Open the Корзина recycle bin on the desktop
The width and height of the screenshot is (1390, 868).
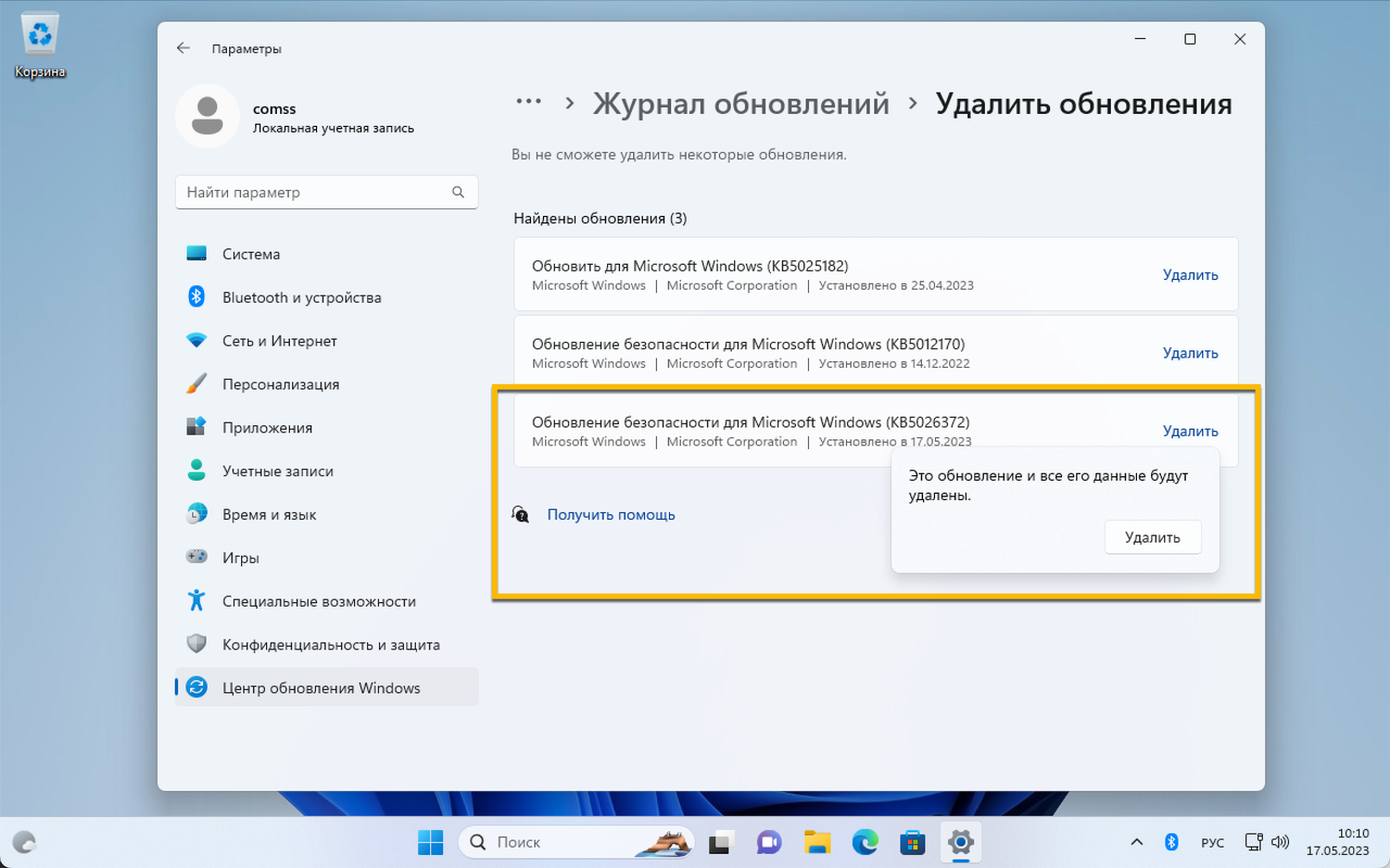pyautogui.click(x=40, y=45)
